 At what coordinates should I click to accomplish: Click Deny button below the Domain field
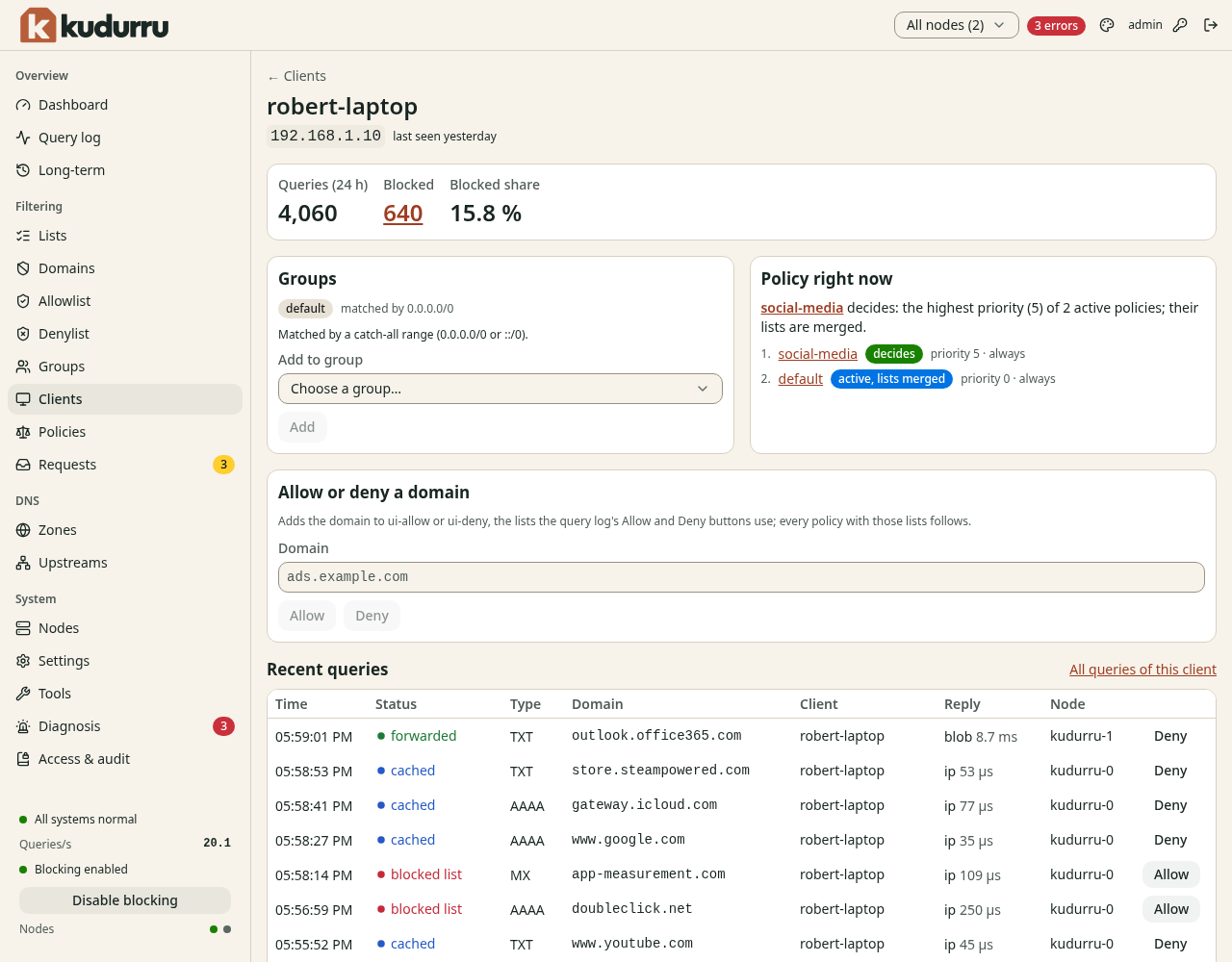[372, 616]
